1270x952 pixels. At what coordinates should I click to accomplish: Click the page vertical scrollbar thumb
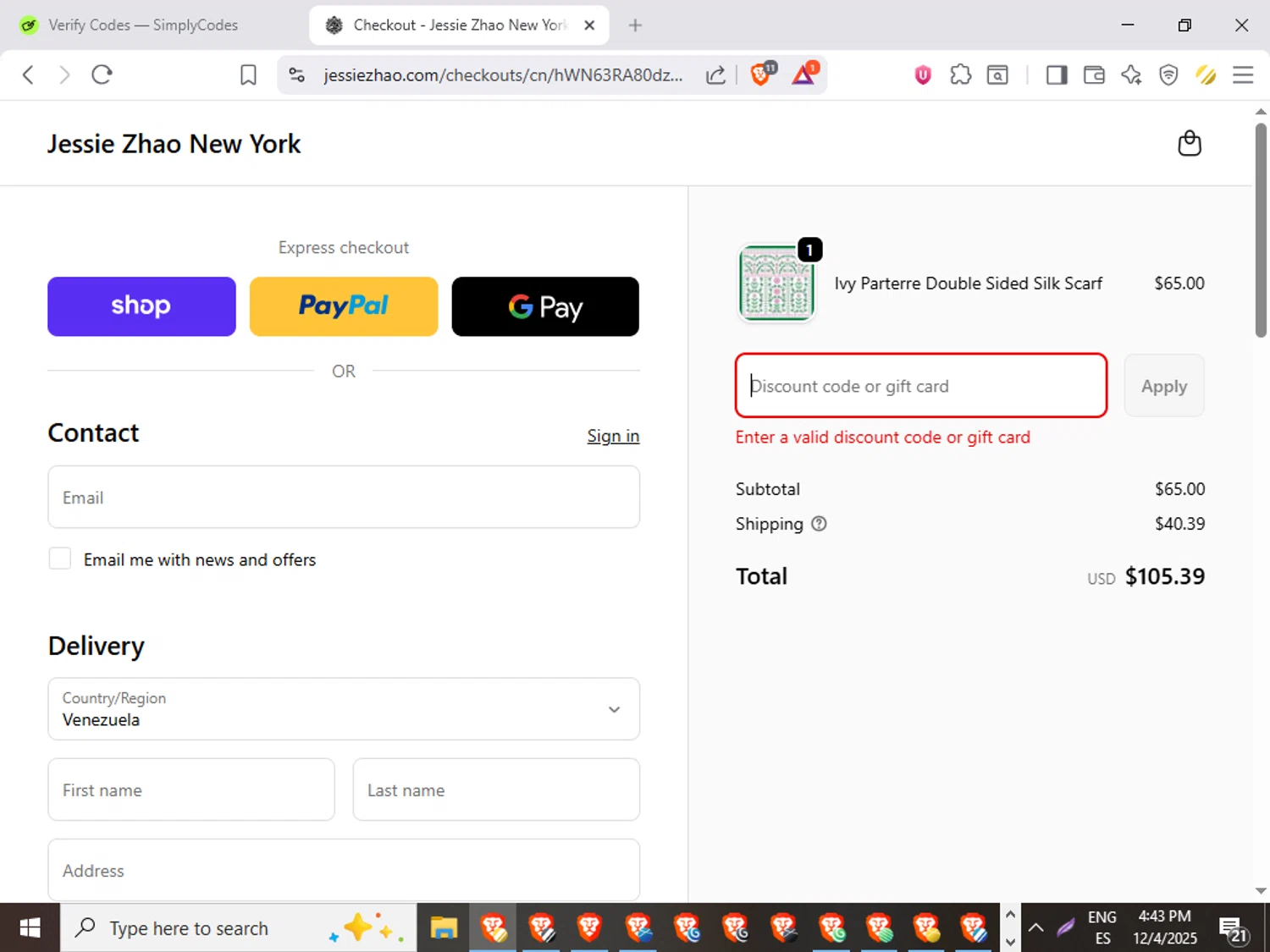pyautogui.click(x=1261, y=230)
